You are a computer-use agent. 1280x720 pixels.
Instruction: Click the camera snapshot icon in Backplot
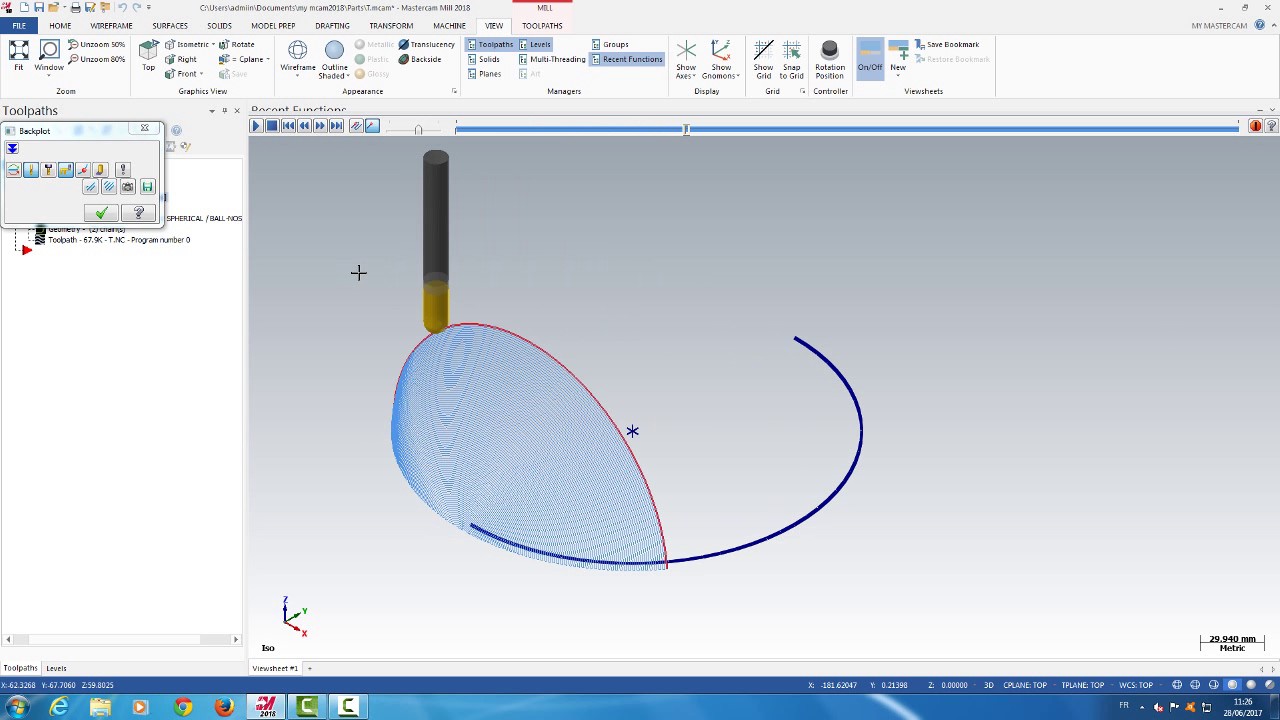127,187
